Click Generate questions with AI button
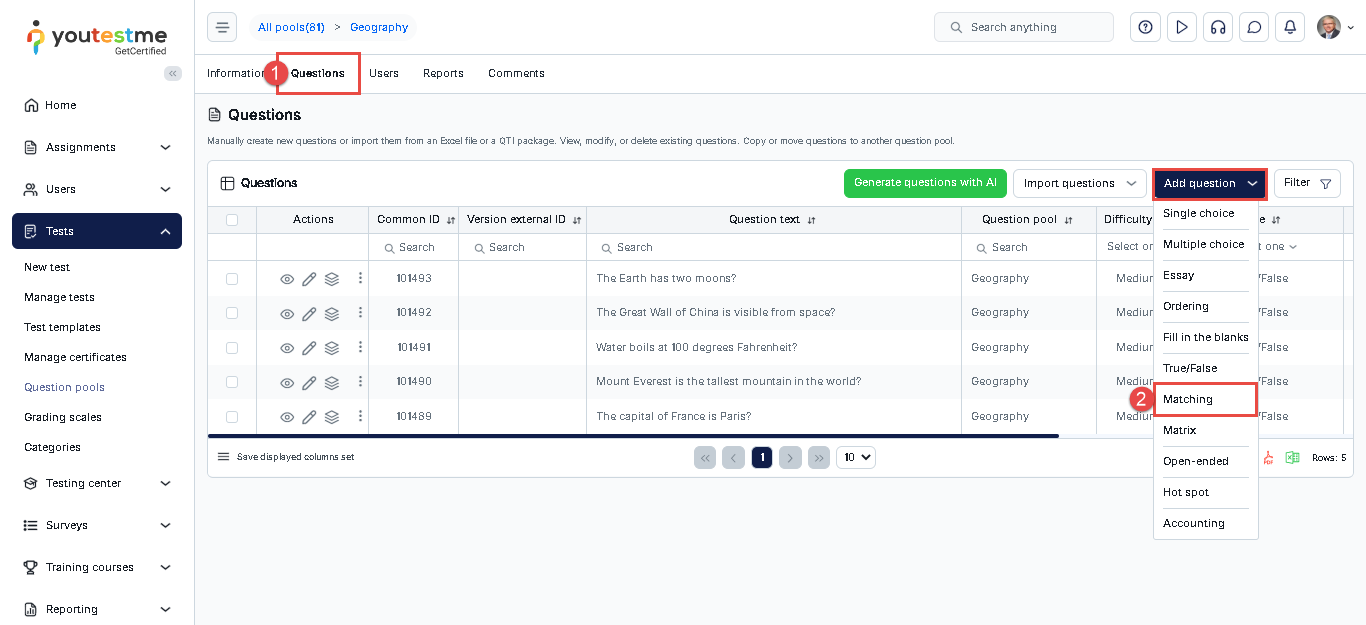The image size is (1366, 625). 925,183
